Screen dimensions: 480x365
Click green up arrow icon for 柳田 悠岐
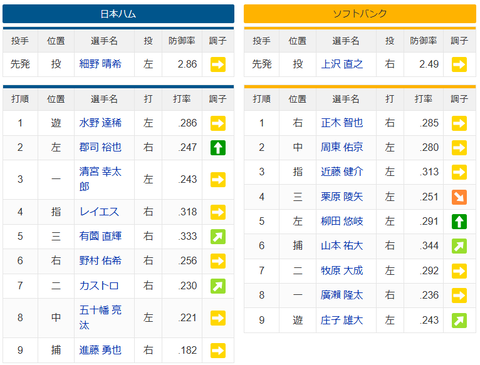coord(459,222)
